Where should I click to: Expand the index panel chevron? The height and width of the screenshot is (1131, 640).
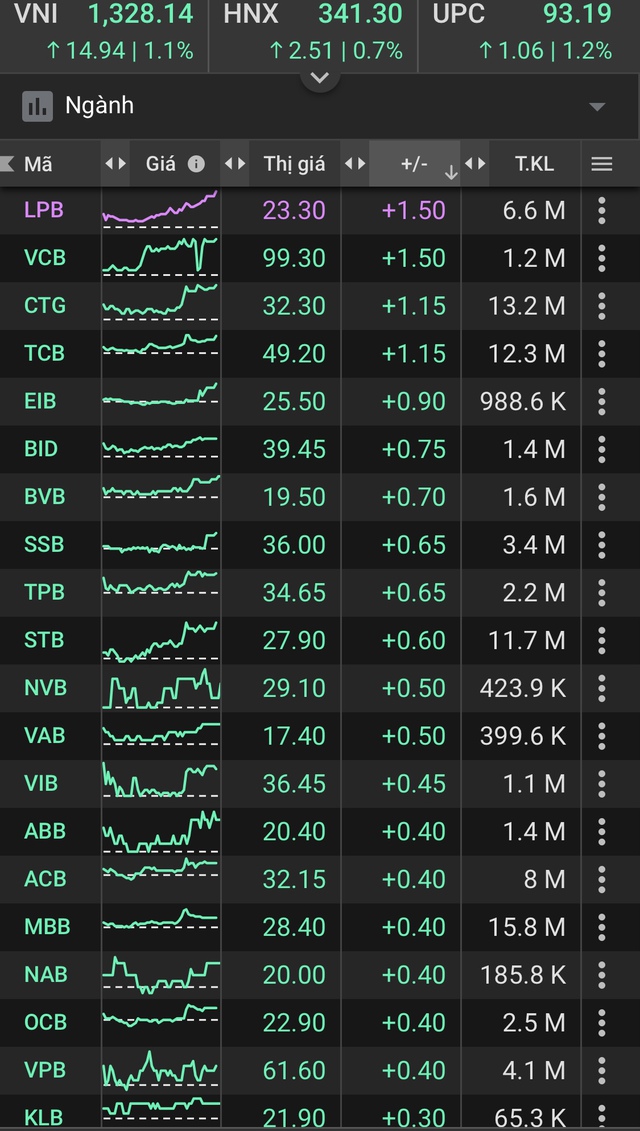[320, 76]
